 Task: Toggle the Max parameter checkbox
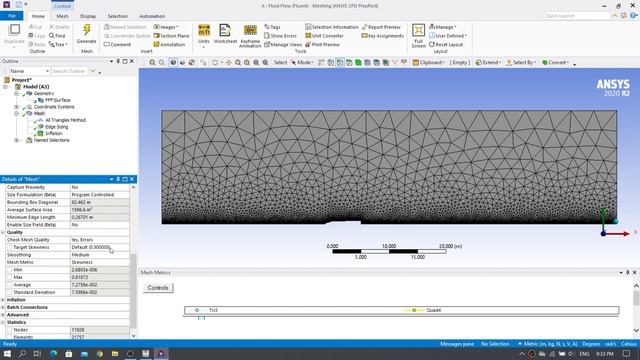point(10,277)
